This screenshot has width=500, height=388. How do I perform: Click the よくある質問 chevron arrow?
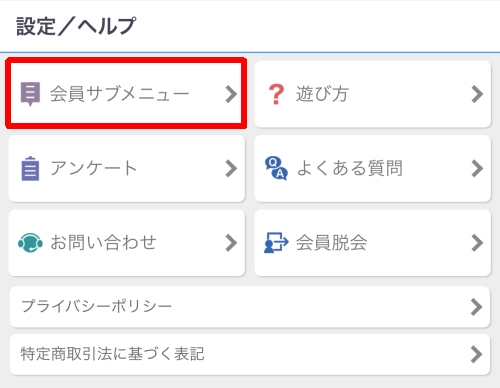click(477, 168)
